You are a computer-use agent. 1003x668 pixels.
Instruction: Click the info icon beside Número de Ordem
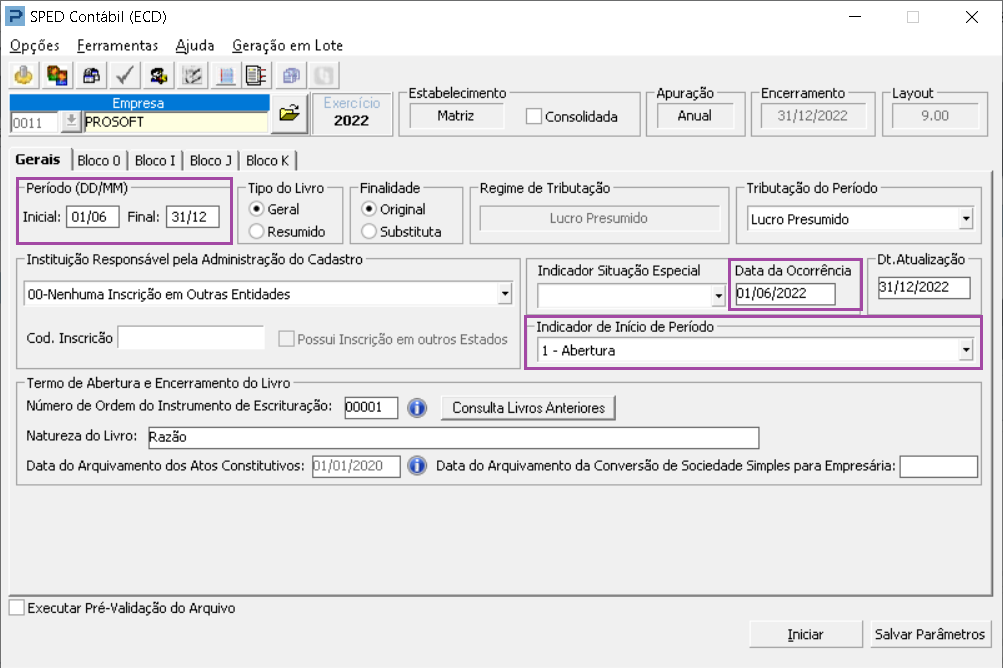click(x=416, y=408)
